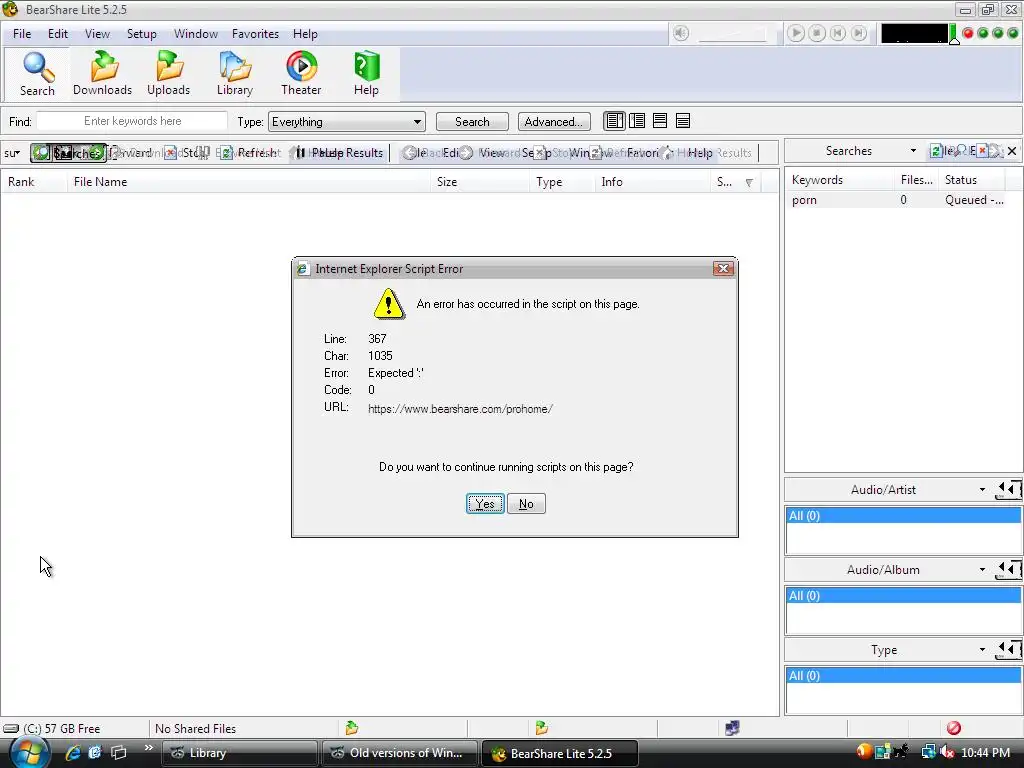Click the refresh icon in Searches panel
The image size is (1024, 768).
tap(936, 151)
